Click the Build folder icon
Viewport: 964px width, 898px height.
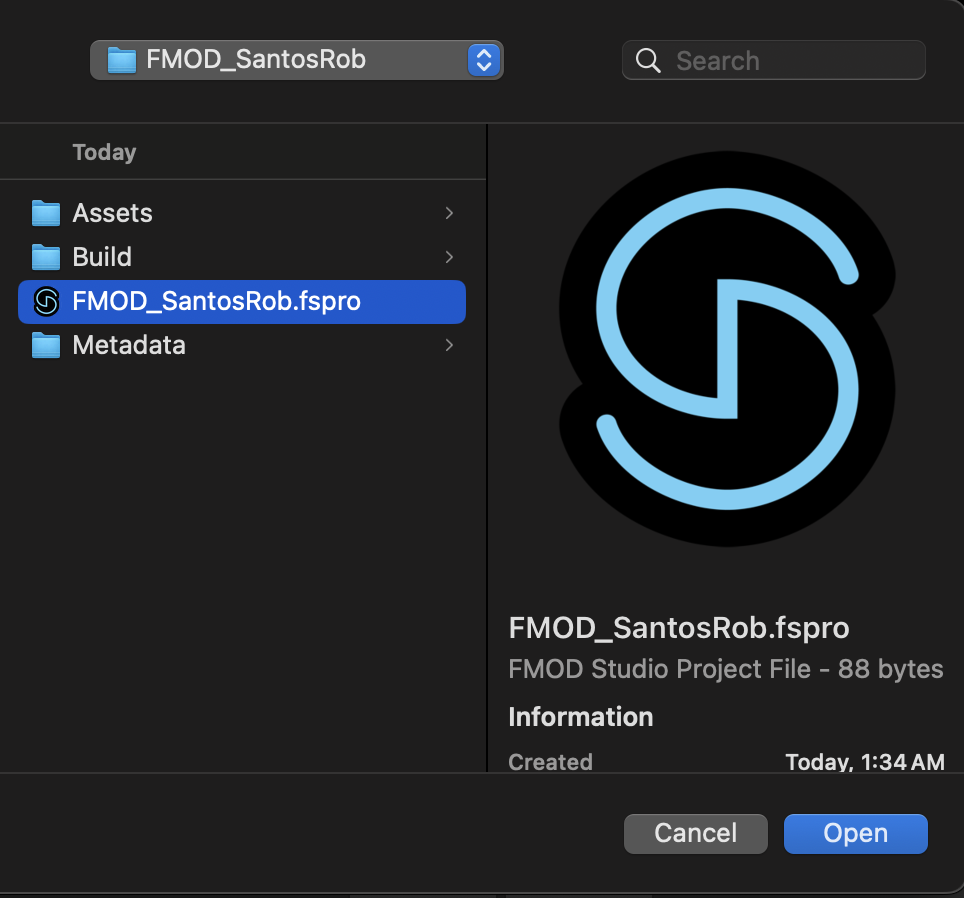(x=46, y=257)
